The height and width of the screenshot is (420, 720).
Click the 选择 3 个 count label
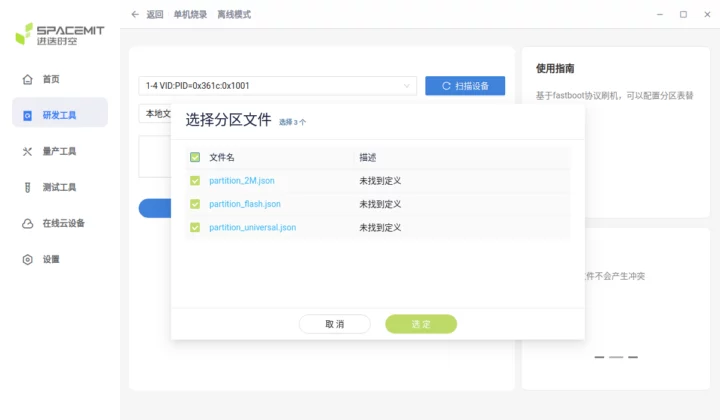tap(292, 122)
